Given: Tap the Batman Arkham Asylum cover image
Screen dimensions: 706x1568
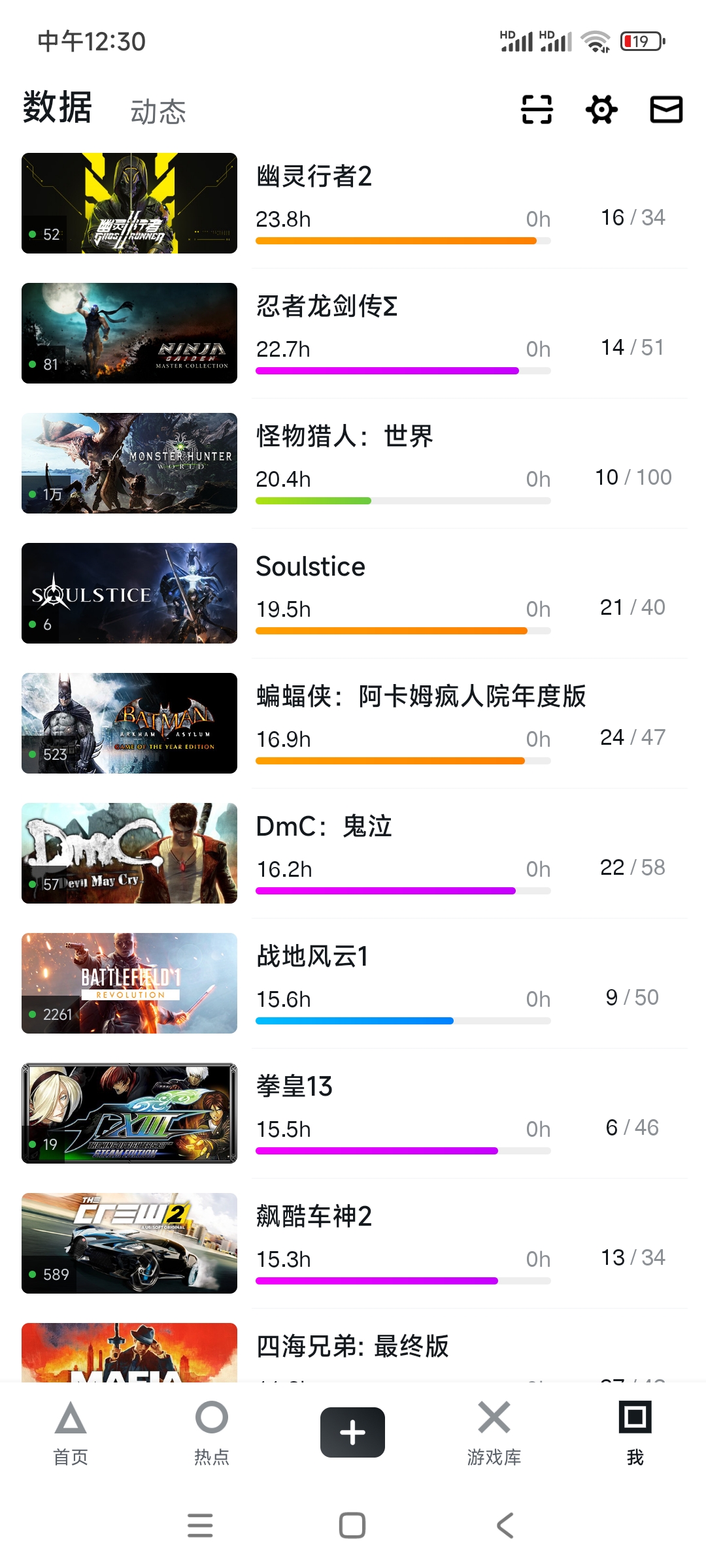Looking at the screenshot, I should (x=129, y=723).
